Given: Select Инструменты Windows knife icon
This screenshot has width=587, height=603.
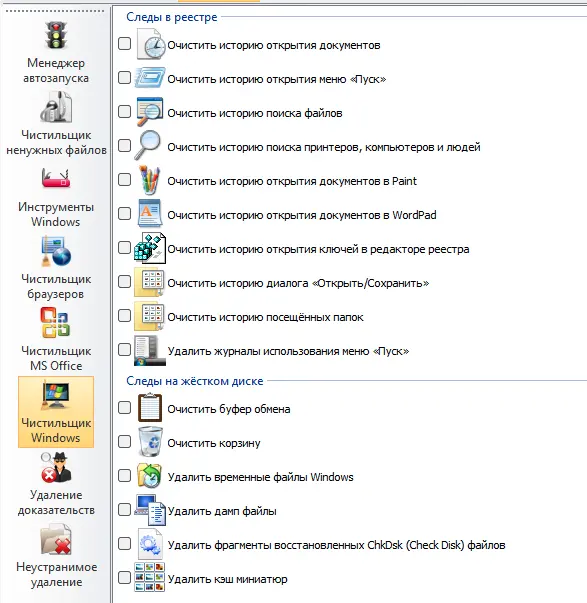Looking at the screenshot, I should (56, 178).
